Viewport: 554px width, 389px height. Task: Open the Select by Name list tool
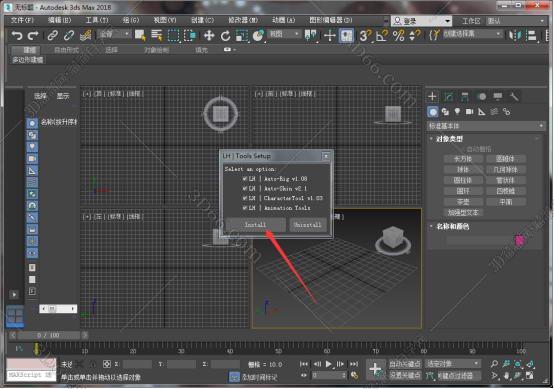[157, 35]
